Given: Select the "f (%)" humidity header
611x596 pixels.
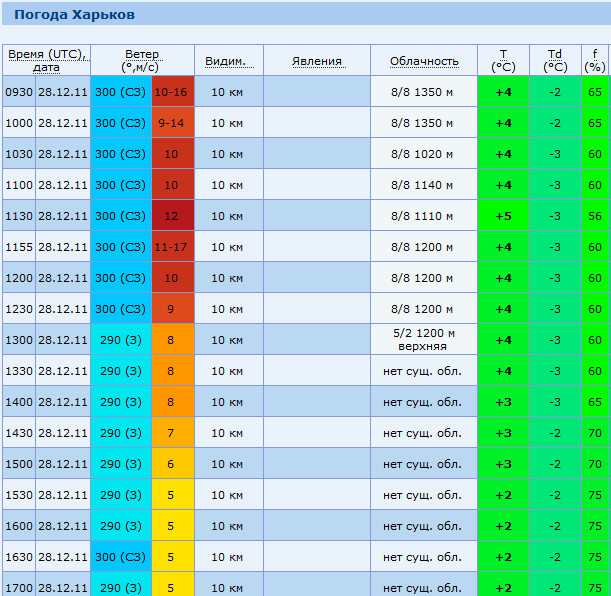Looking at the screenshot, I should coord(595,60).
